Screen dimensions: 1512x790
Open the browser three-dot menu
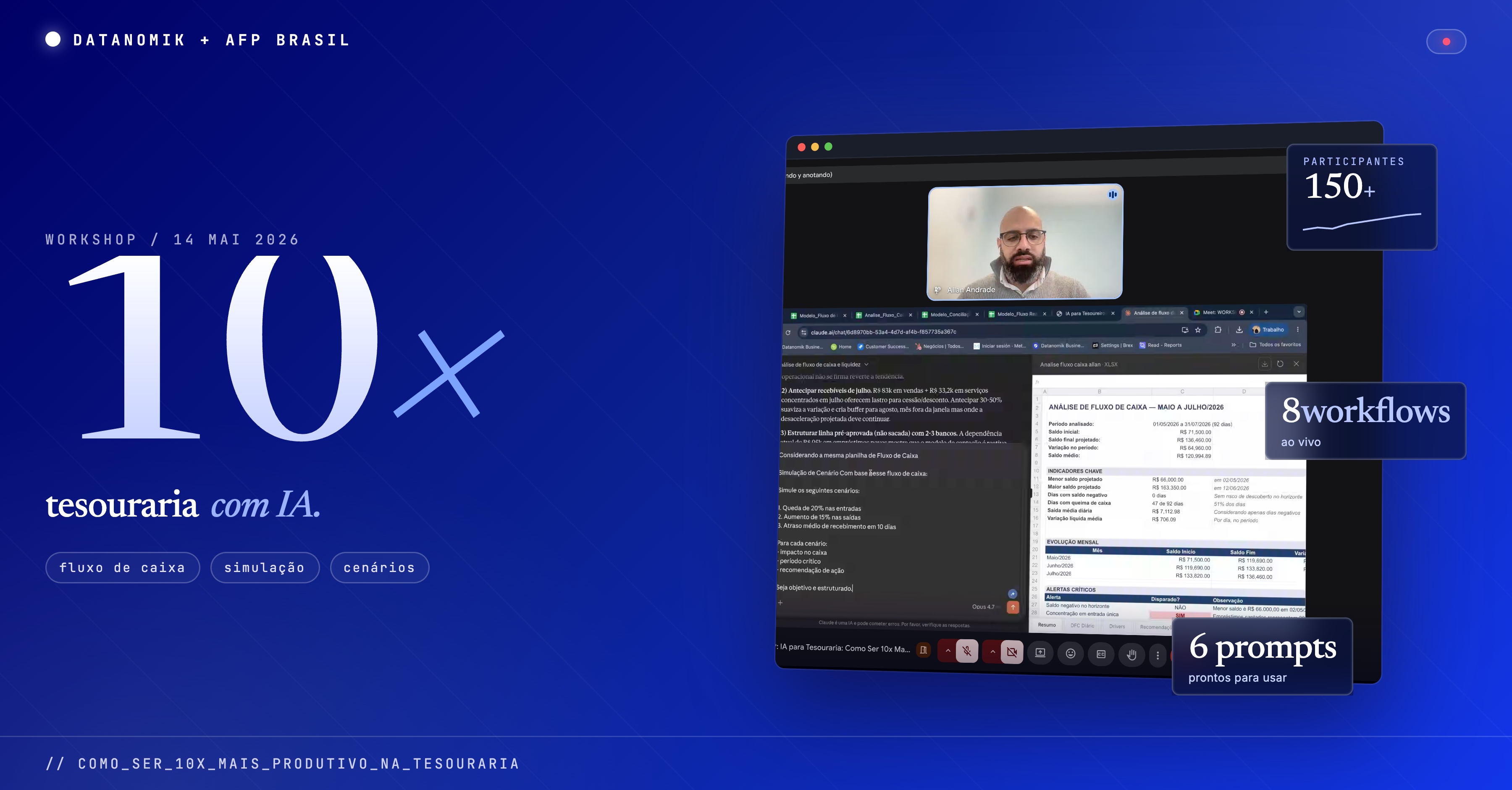tap(1298, 329)
